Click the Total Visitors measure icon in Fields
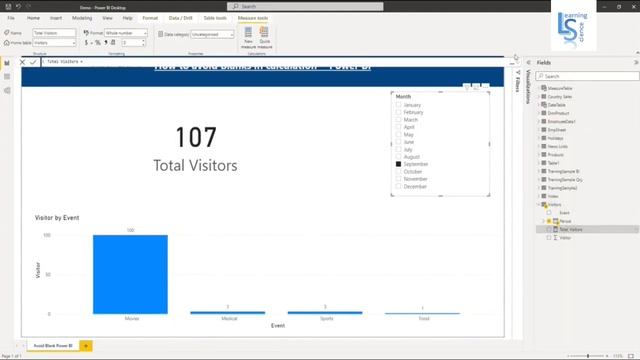The height and width of the screenshot is (360, 640). pyautogui.click(x=556, y=229)
